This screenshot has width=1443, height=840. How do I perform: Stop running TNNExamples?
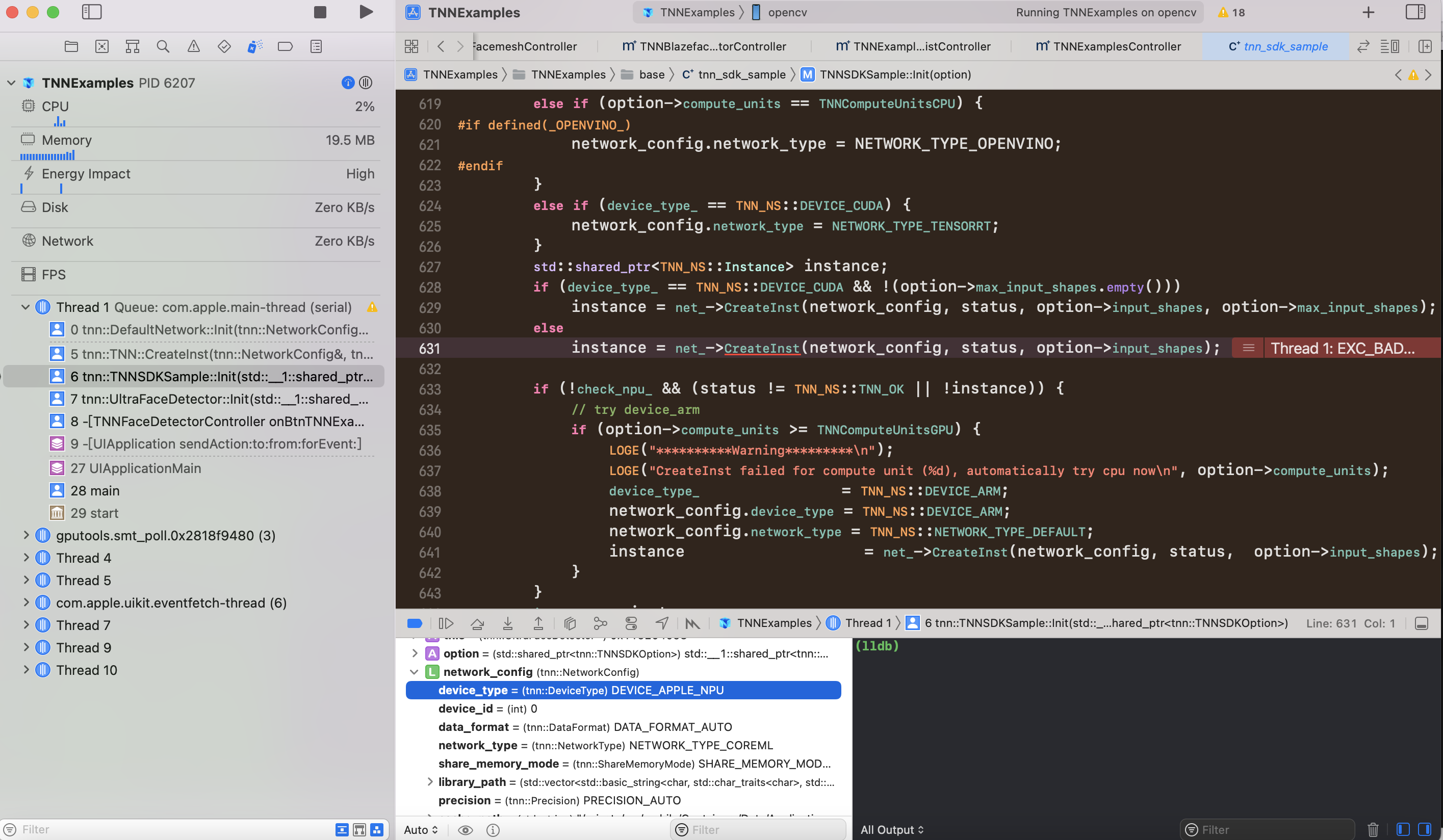pyautogui.click(x=320, y=11)
